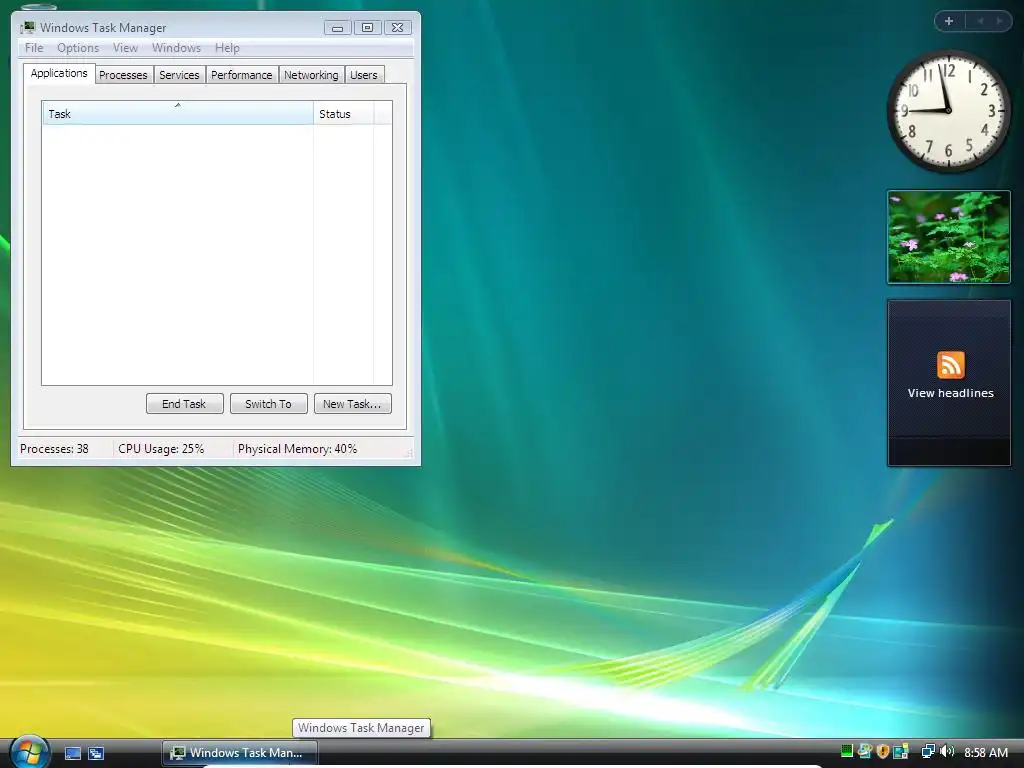Click the New Task... button
This screenshot has width=1024, height=768.
[x=352, y=404]
